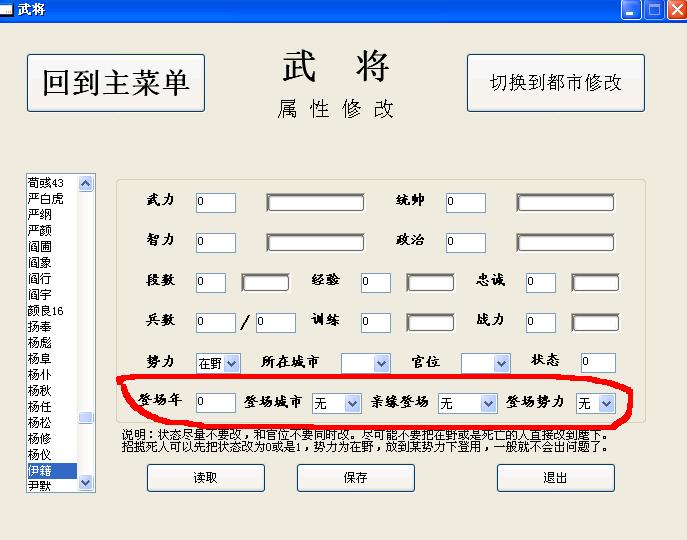687x540 pixels.
Task: Open the 官位 dropdown
Action: pos(485,363)
